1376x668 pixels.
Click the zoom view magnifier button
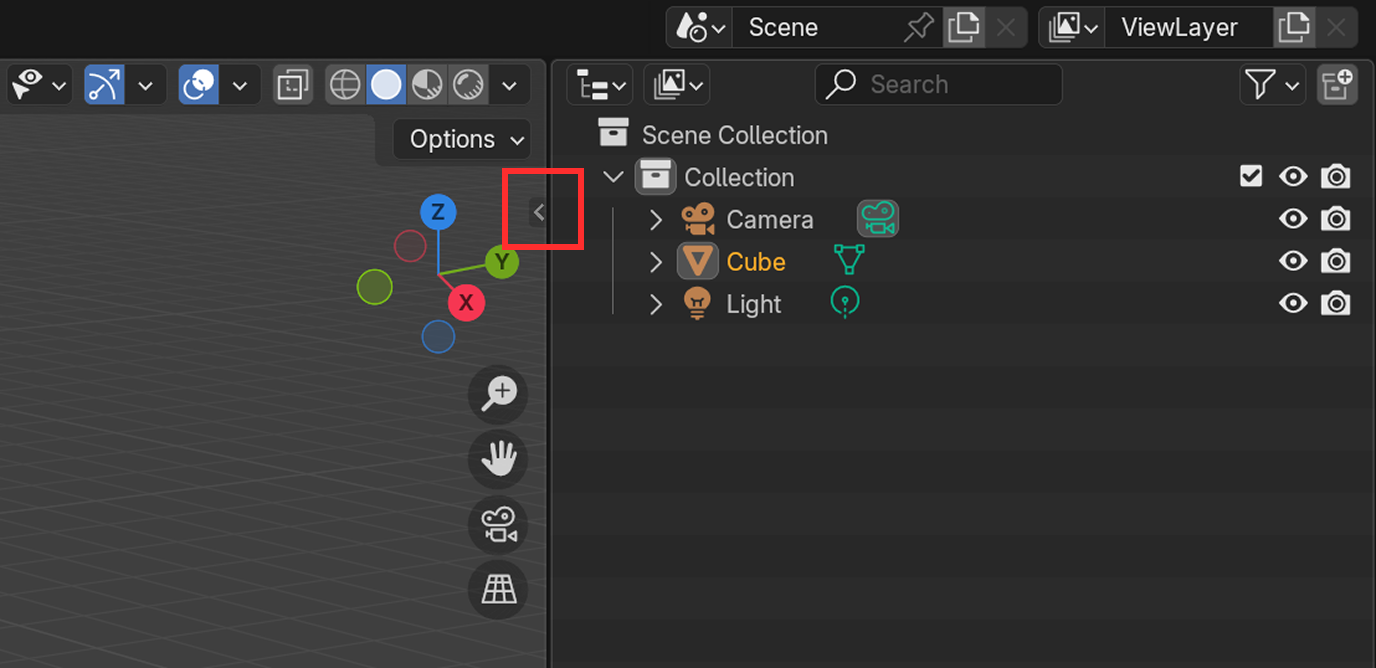click(x=498, y=394)
